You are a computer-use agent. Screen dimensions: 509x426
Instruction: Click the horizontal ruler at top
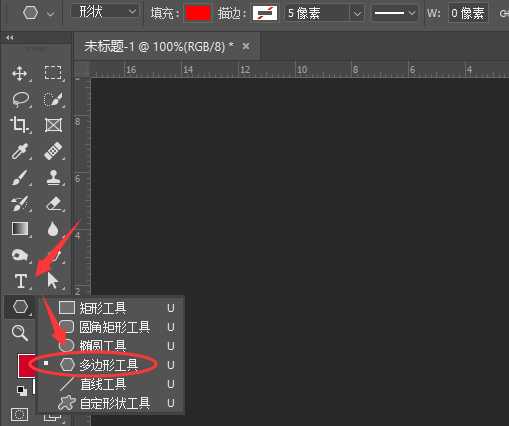pyautogui.click(x=299, y=69)
